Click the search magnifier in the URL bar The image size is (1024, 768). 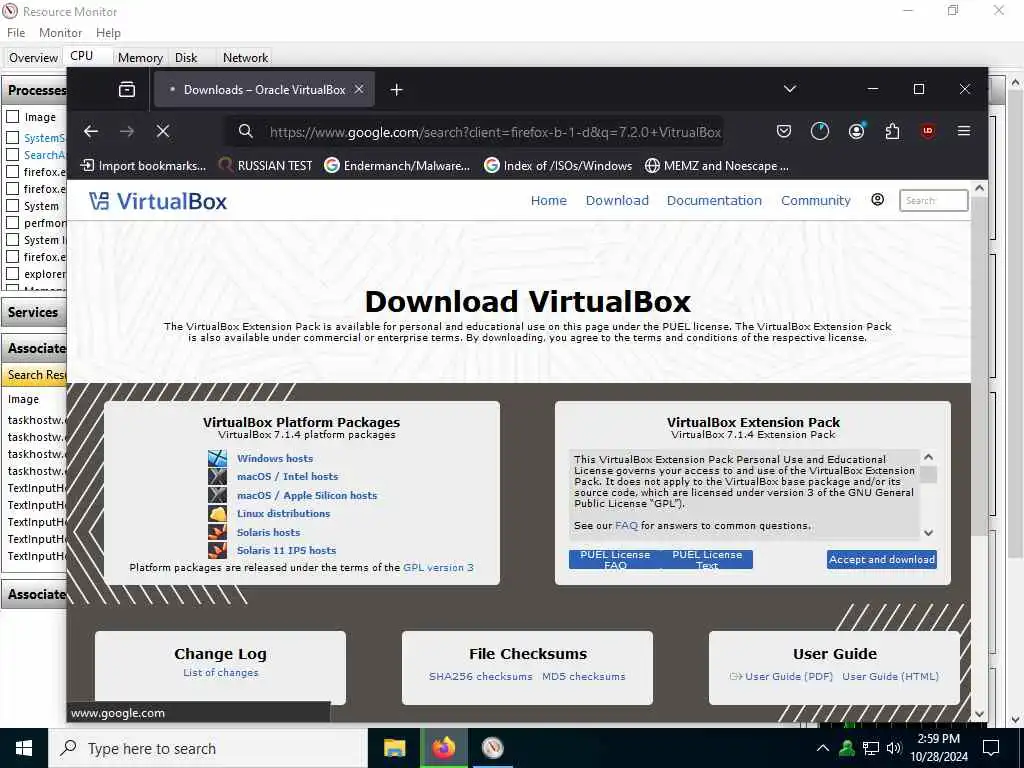pos(246,131)
